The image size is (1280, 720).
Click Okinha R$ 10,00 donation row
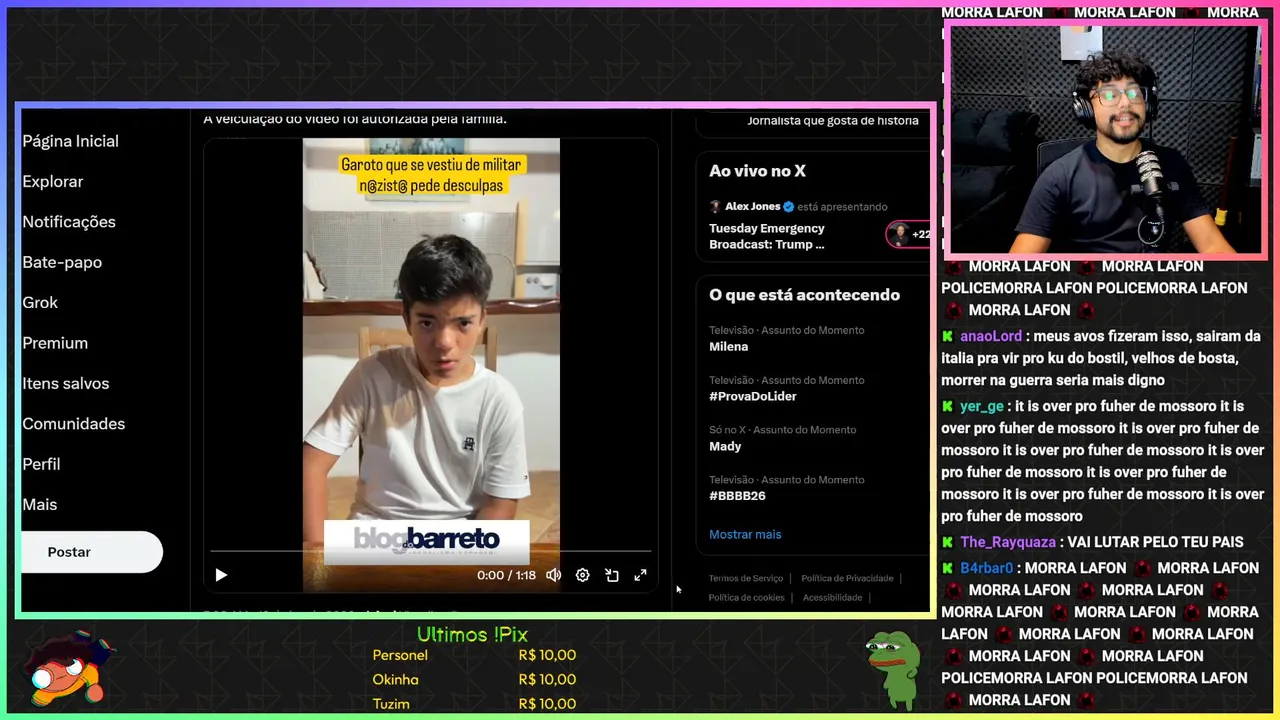(x=474, y=680)
